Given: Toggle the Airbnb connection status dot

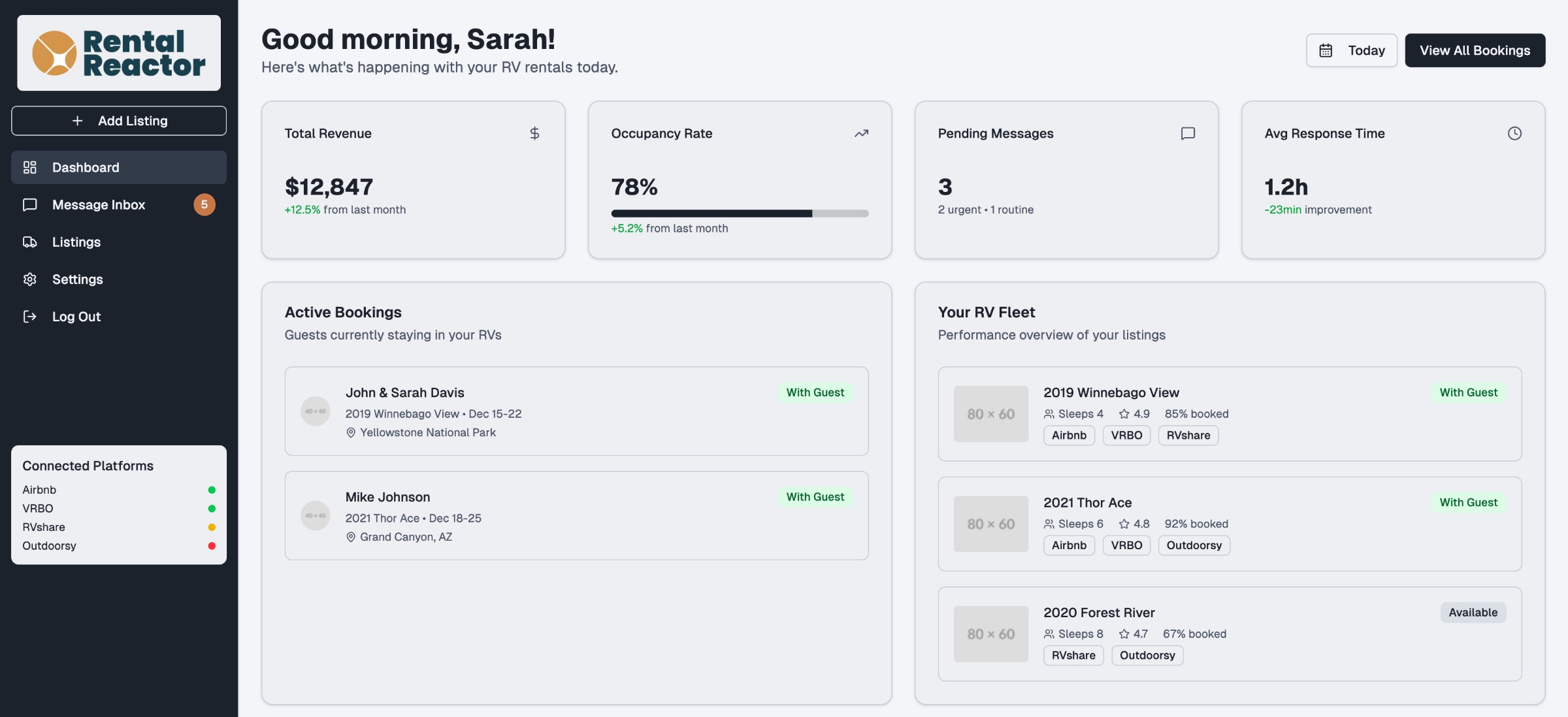Looking at the screenshot, I should 211,489.
